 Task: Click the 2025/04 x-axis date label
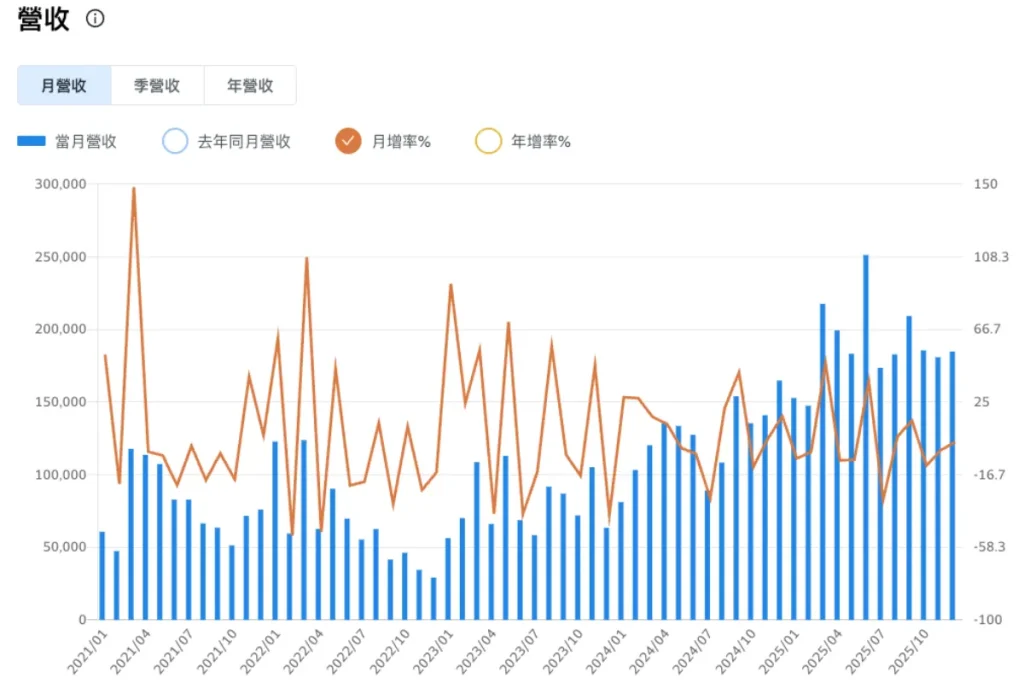tap(822, 652)
